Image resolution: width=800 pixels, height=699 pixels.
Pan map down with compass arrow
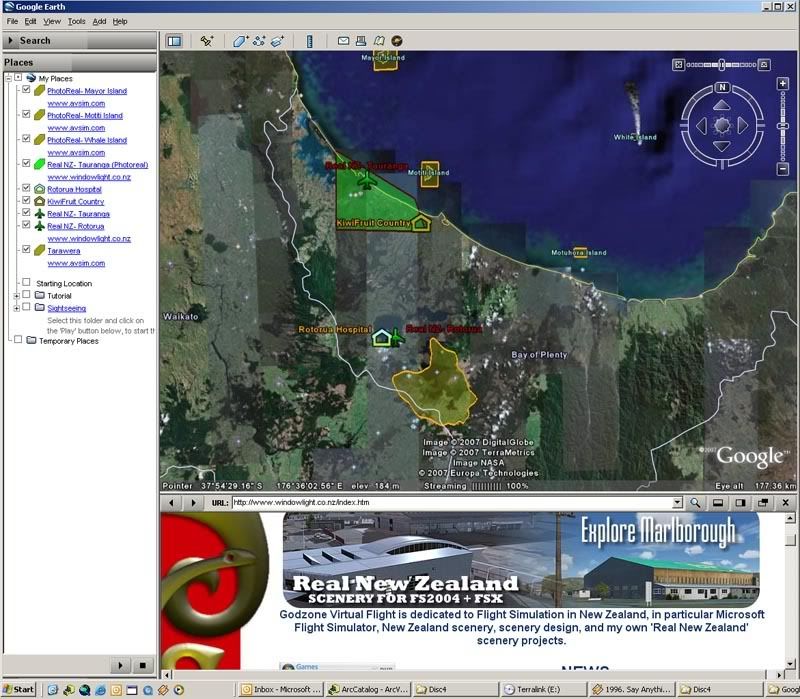(x=721, y=146)
